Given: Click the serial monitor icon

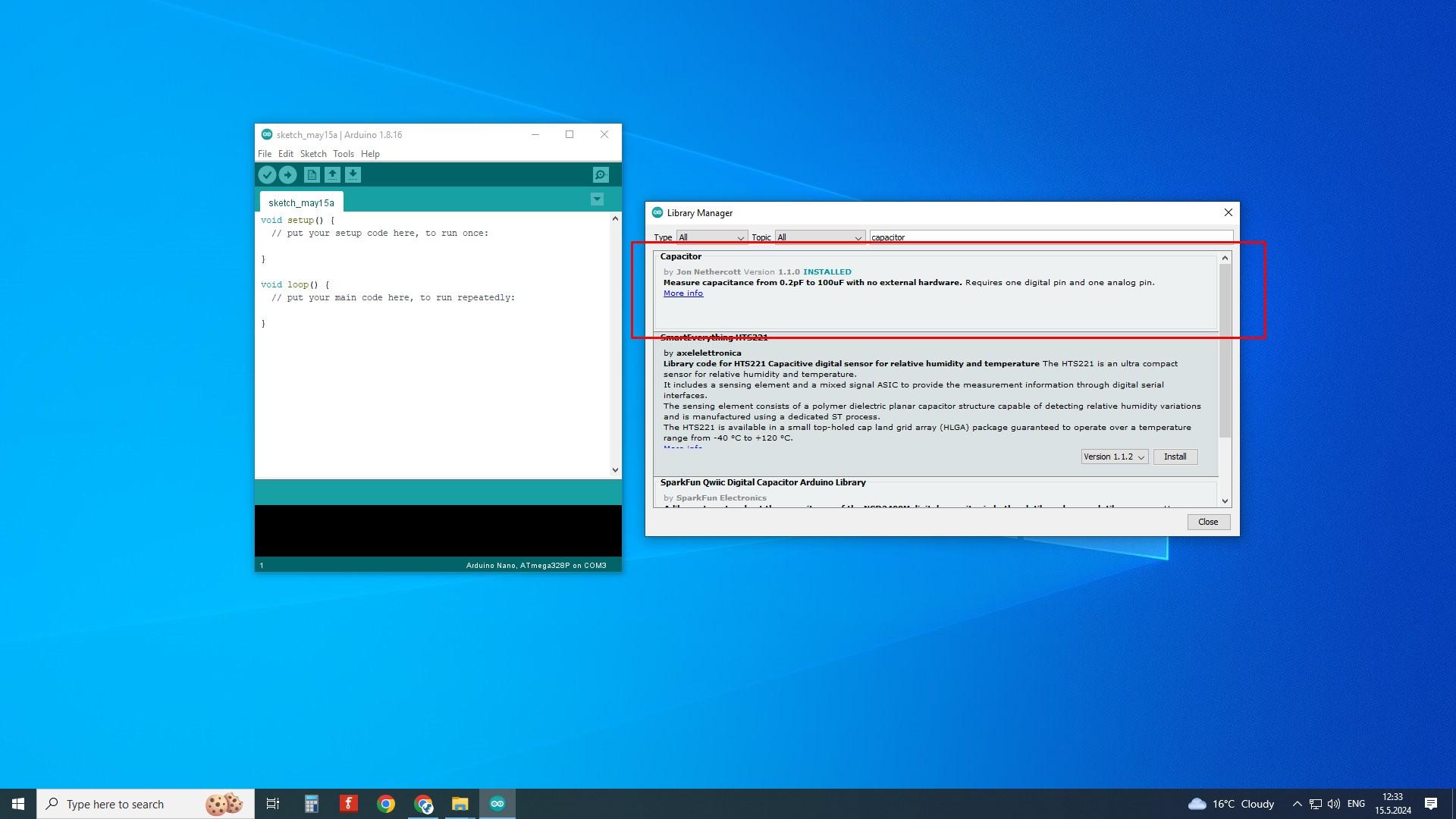Looking at the screenshot, I should tap(601, 174).
